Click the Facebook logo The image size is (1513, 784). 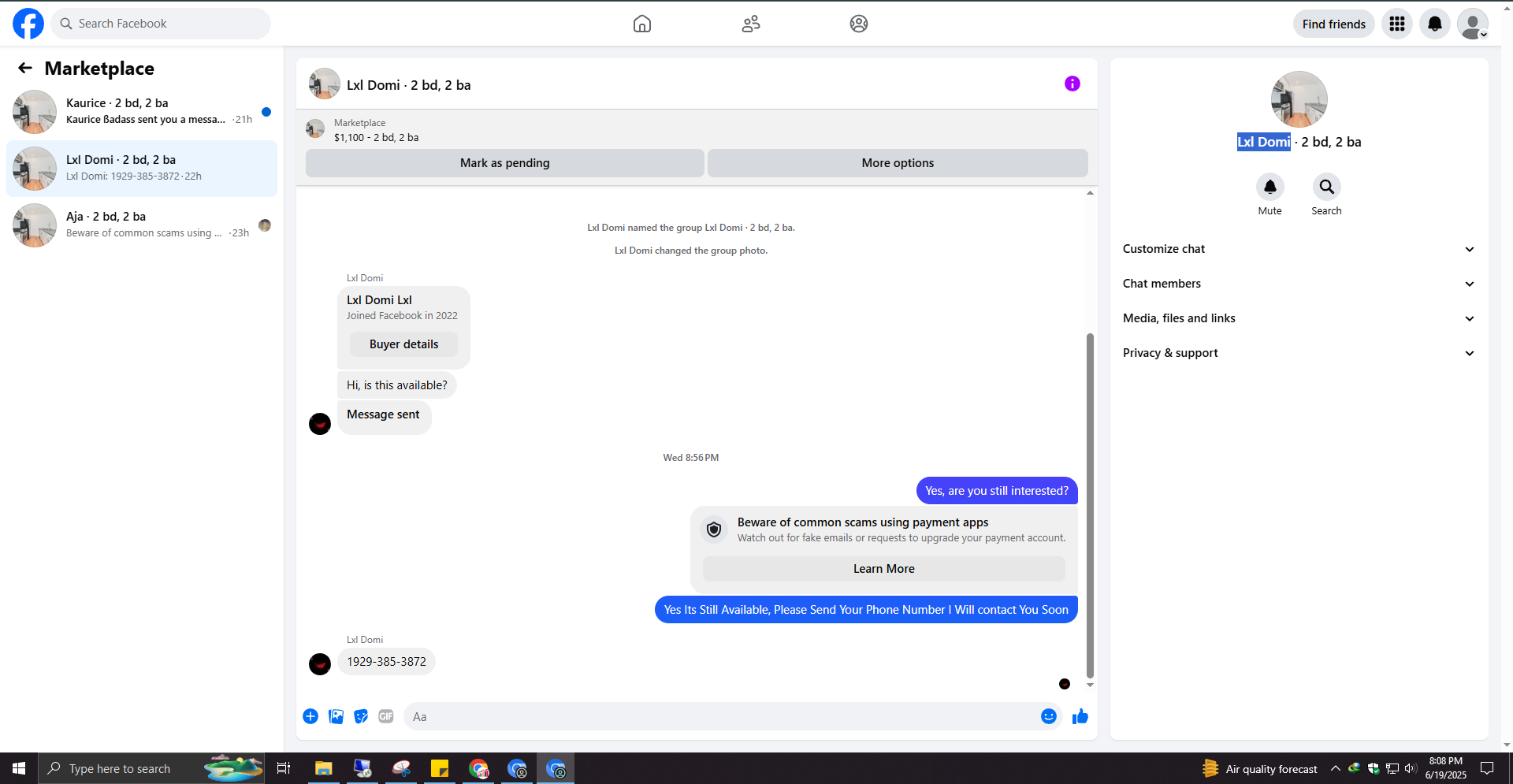tap(28, 24)
